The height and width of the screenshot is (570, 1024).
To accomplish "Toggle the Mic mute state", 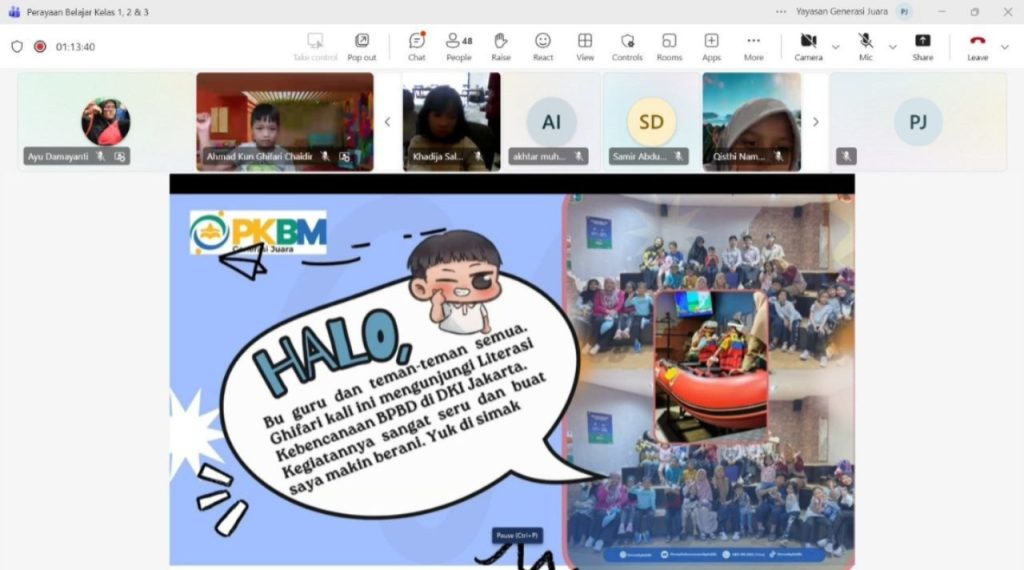I will (x=866, y=45).
